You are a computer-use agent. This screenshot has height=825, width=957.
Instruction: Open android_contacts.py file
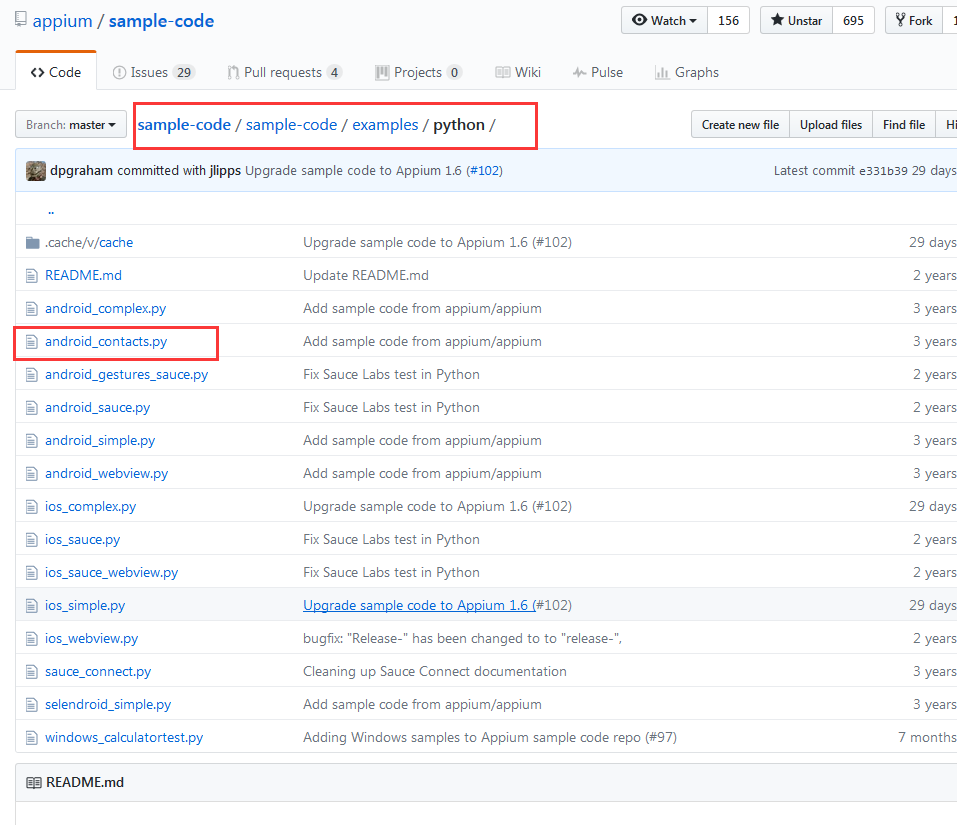tap(106, 341)
